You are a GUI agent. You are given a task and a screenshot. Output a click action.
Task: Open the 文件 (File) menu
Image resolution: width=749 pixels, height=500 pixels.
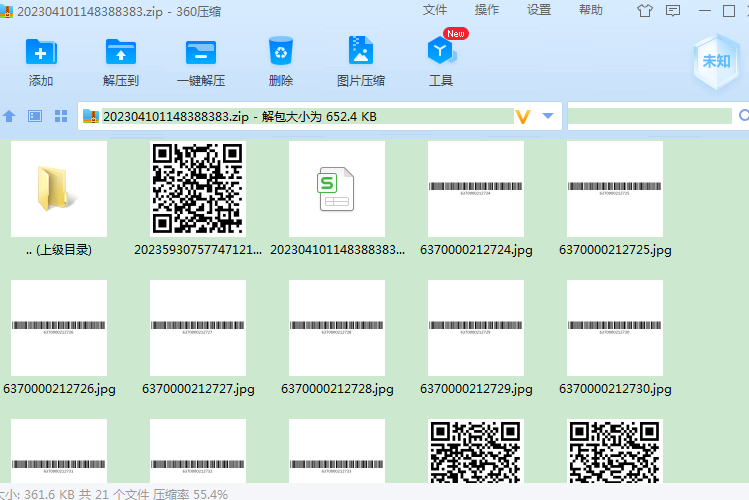[435, 10]
